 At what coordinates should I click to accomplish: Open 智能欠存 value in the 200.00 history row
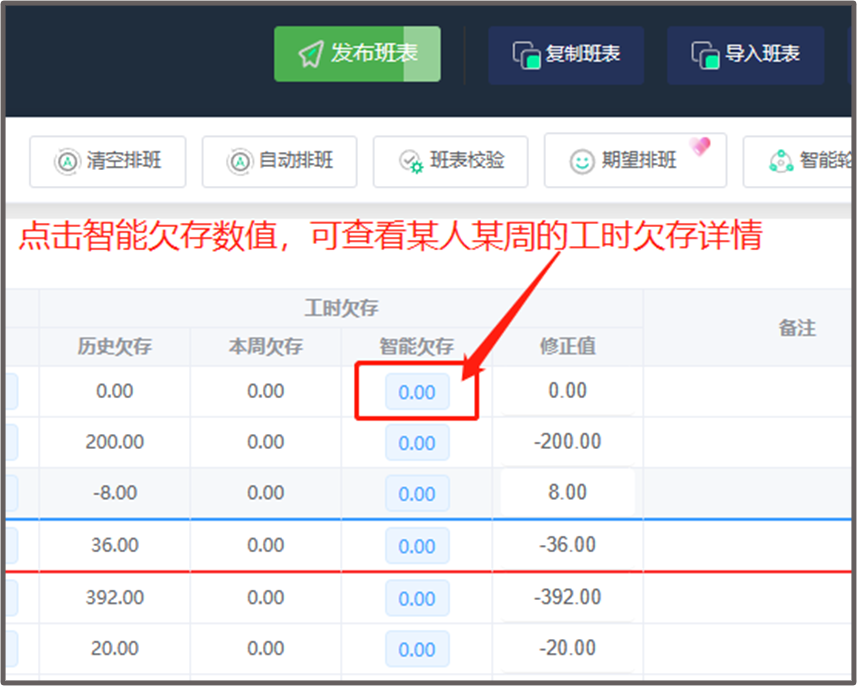coord(417,443)
